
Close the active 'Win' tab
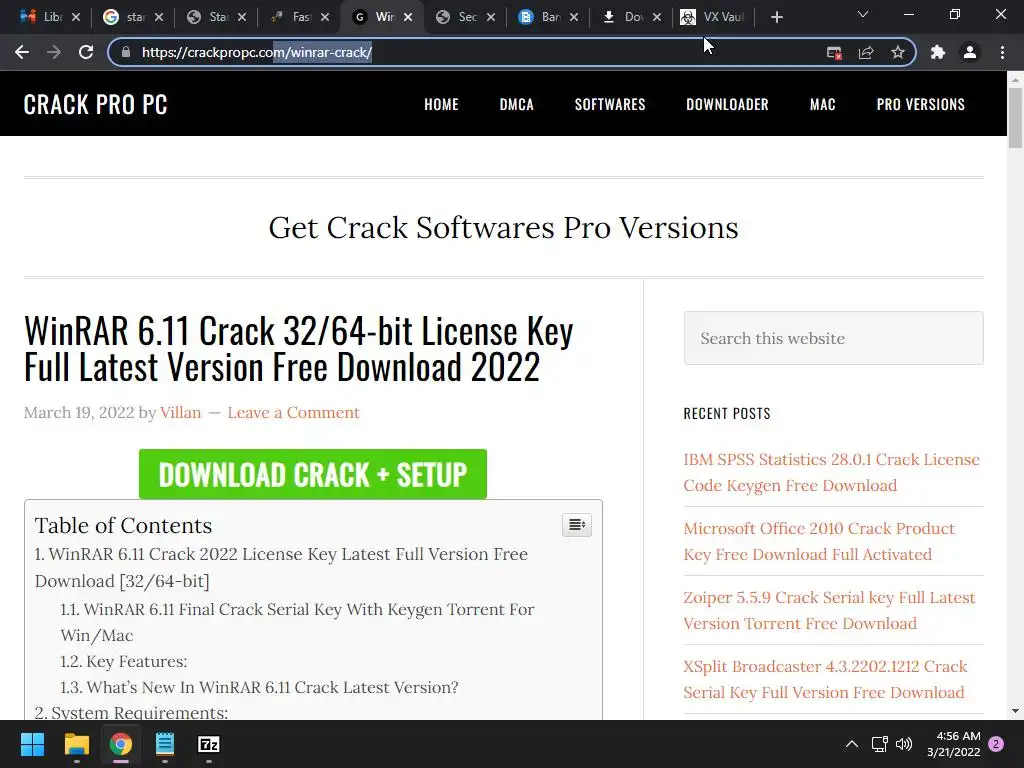(x=408, y=17)
